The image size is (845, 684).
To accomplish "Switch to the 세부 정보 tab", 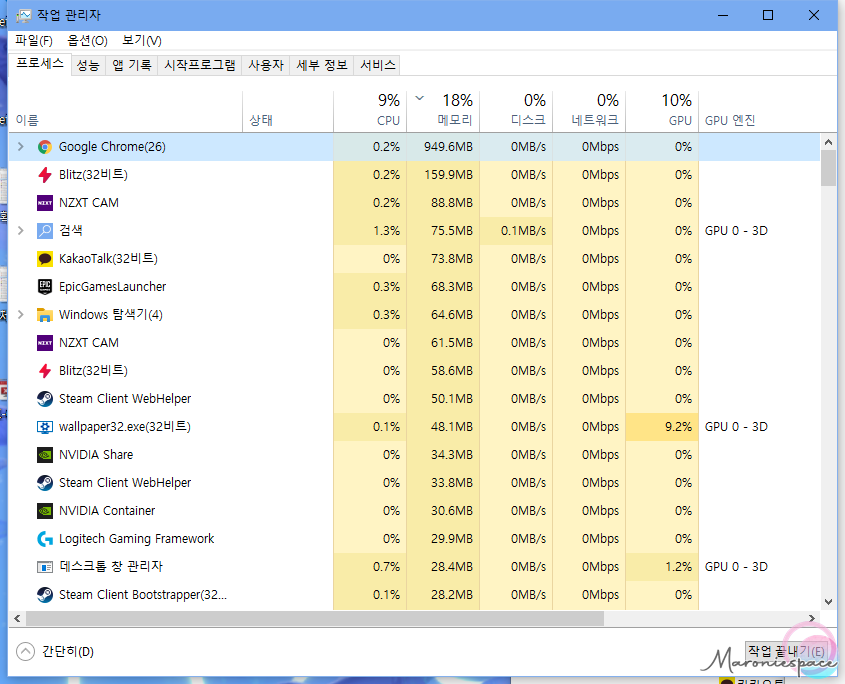I will (322, 65).
